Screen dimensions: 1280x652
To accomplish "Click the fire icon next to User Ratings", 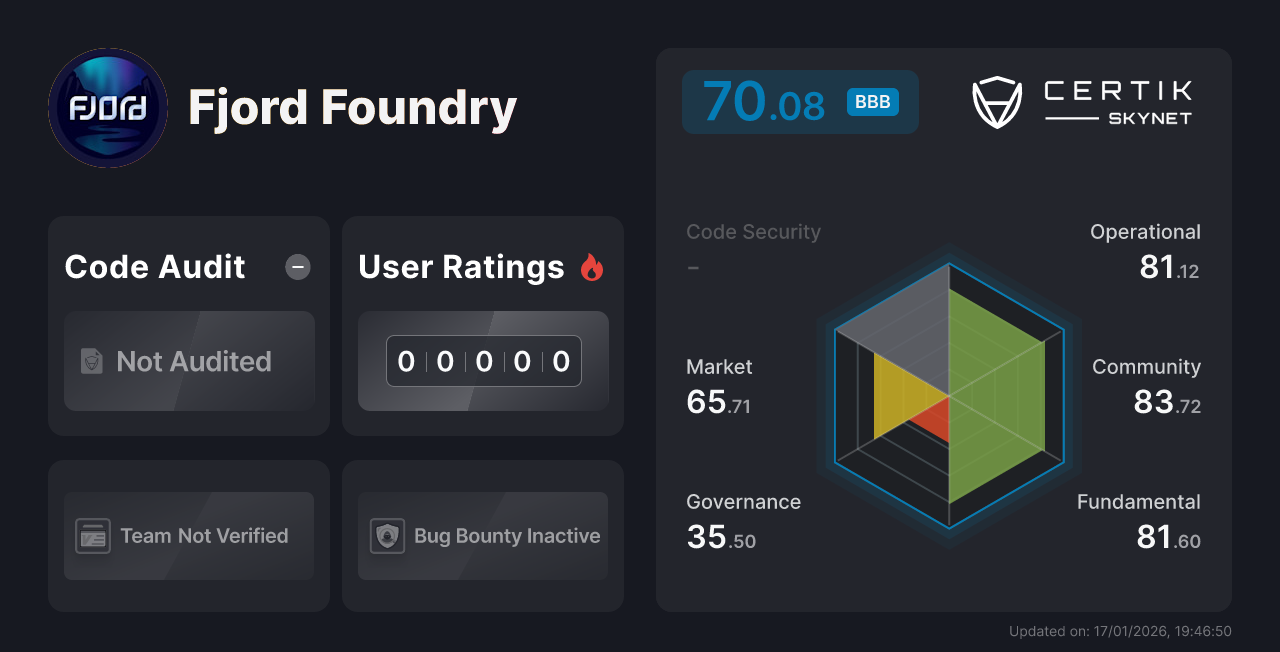I will click(592, 266).
